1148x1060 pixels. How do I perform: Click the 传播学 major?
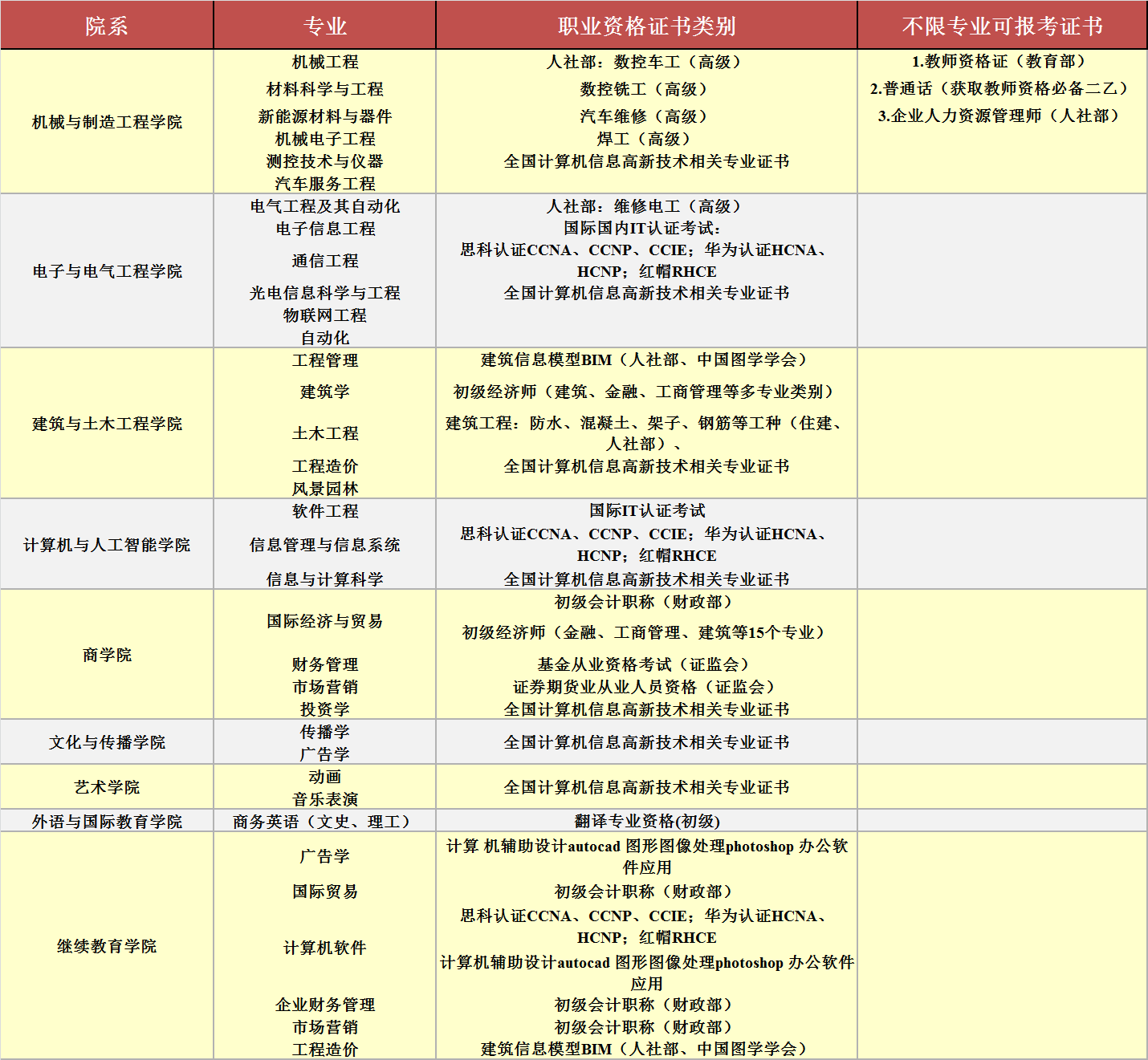[x=325, y=732]
